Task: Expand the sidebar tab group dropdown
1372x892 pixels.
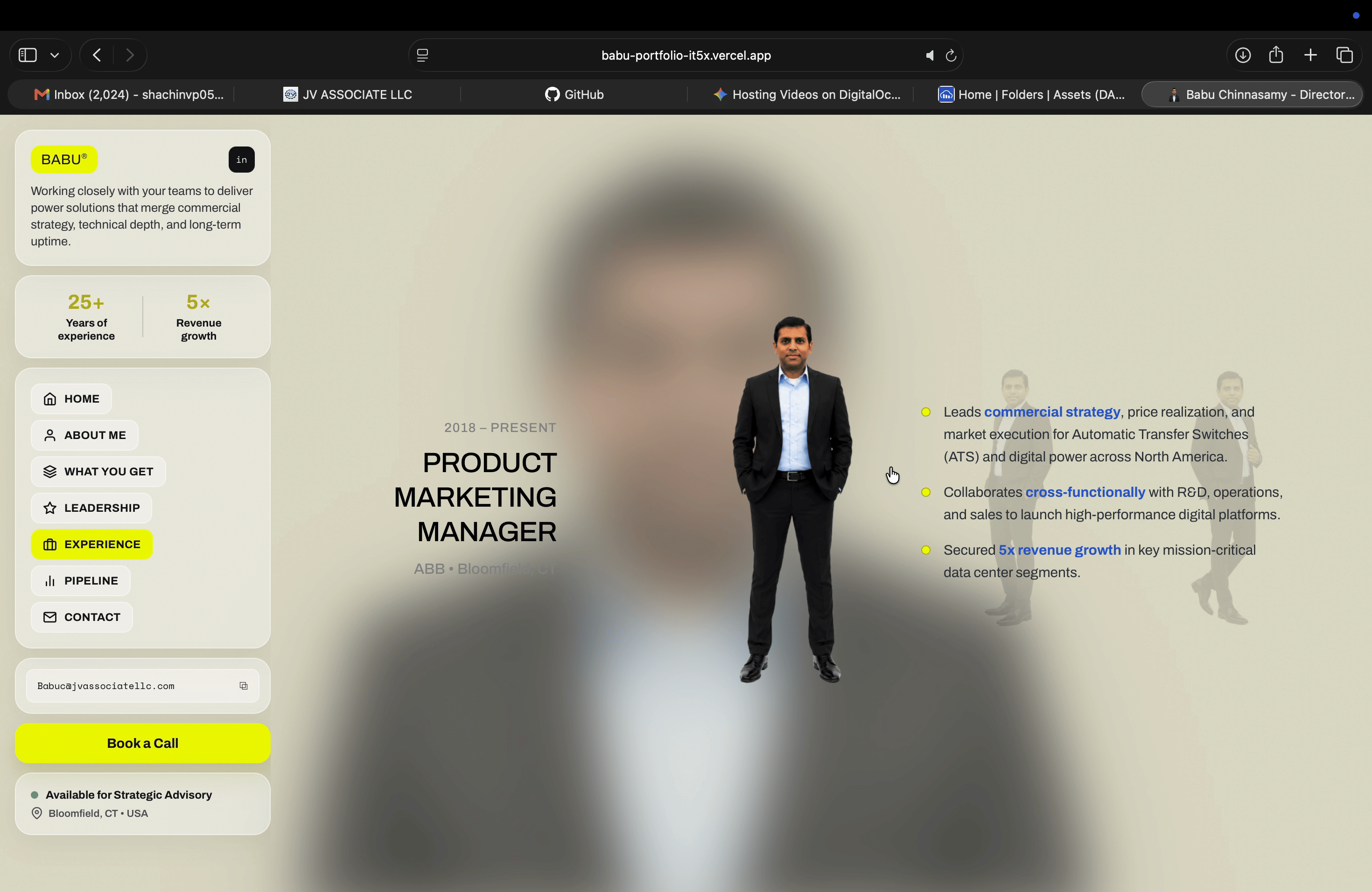Action: click(55, 56)
